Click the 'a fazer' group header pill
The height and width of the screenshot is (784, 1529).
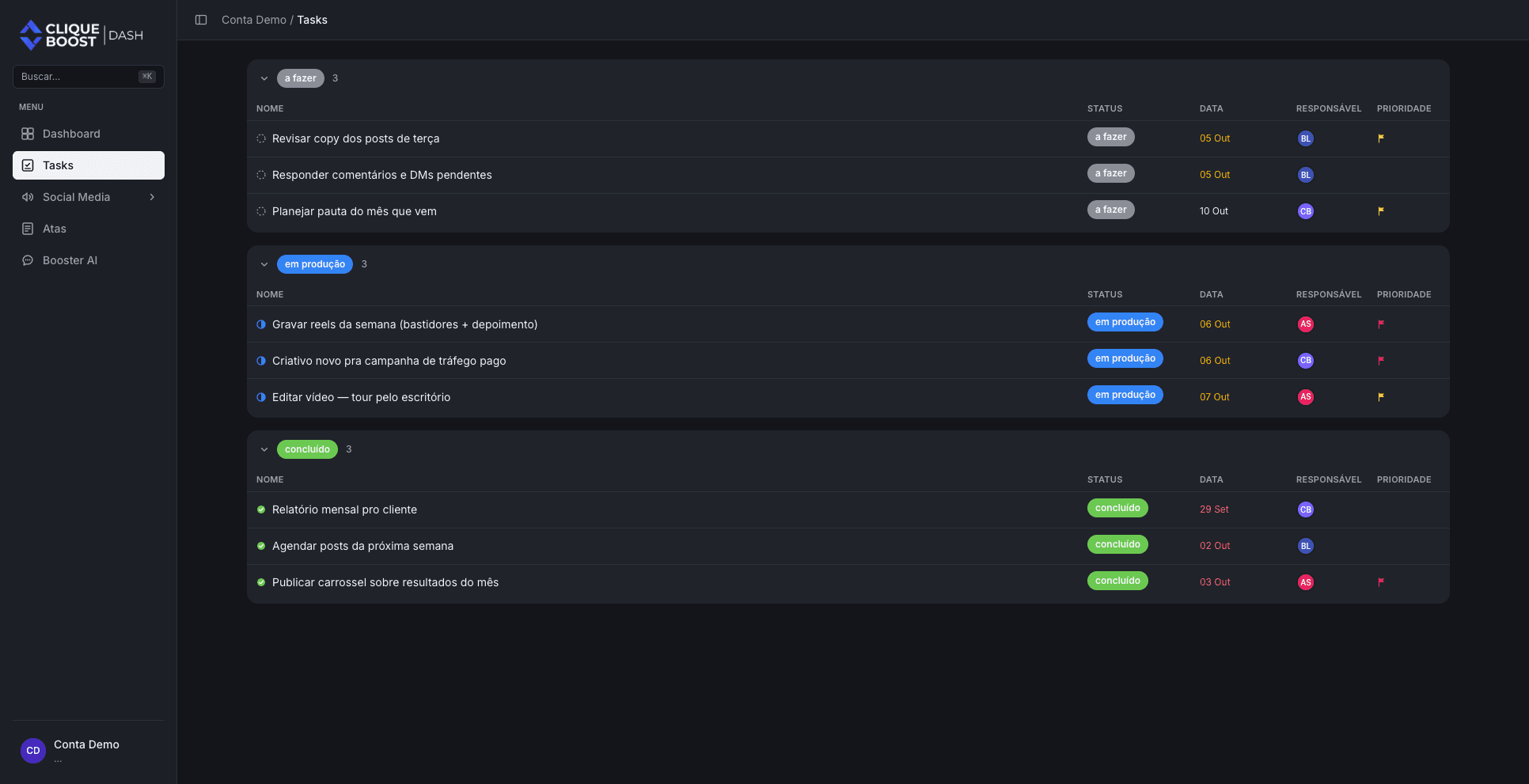click(301, 78)
